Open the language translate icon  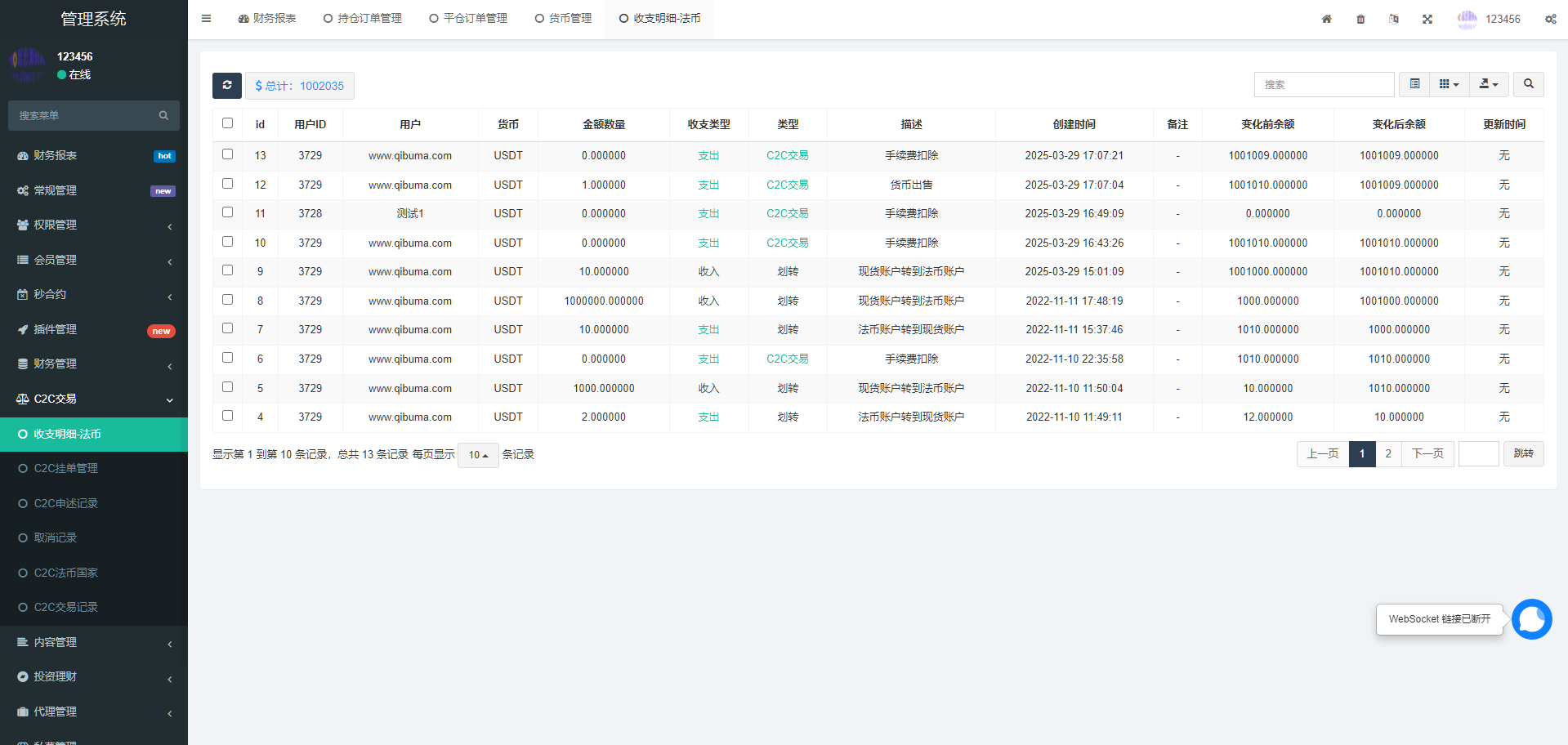point(1394,19)
